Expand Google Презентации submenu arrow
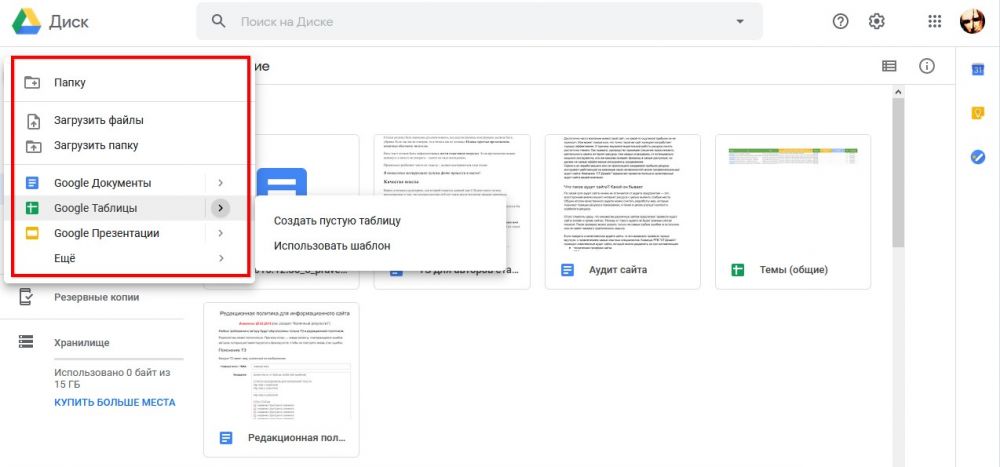 [x=220, y=234]
